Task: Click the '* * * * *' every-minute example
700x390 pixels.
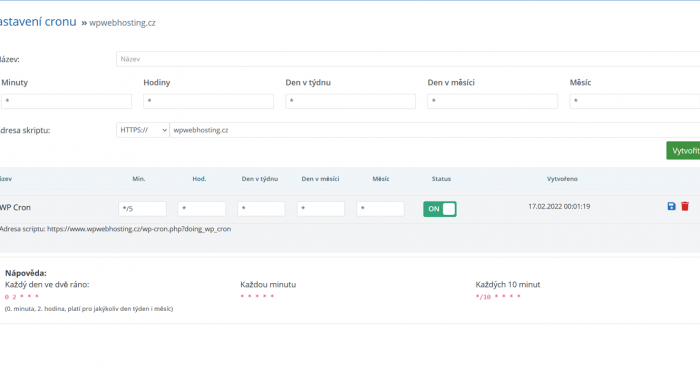Action: coord(257,296)
